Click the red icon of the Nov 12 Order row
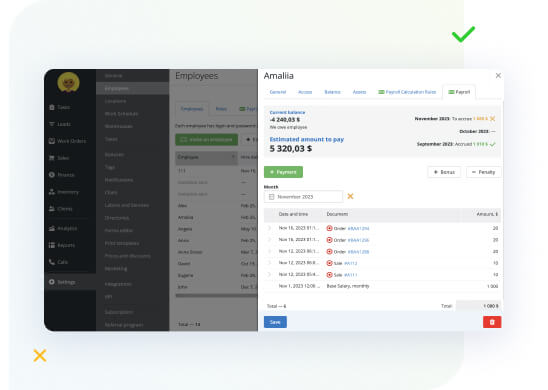The width and height of the screenshot is (548, 390). (x=329, y=252)
